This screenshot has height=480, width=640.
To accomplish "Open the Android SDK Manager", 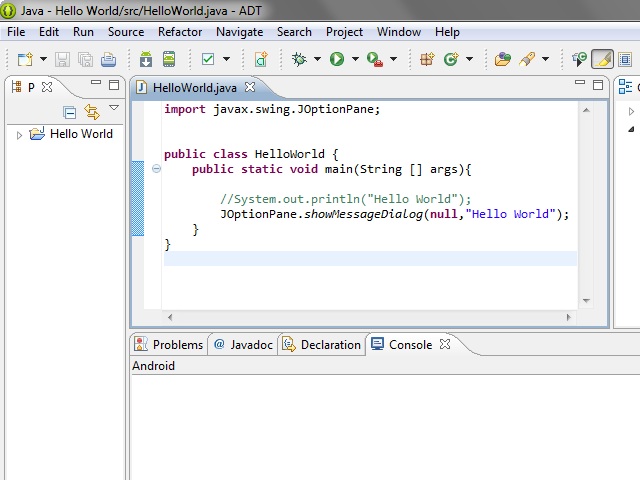I will coord(146,60).
